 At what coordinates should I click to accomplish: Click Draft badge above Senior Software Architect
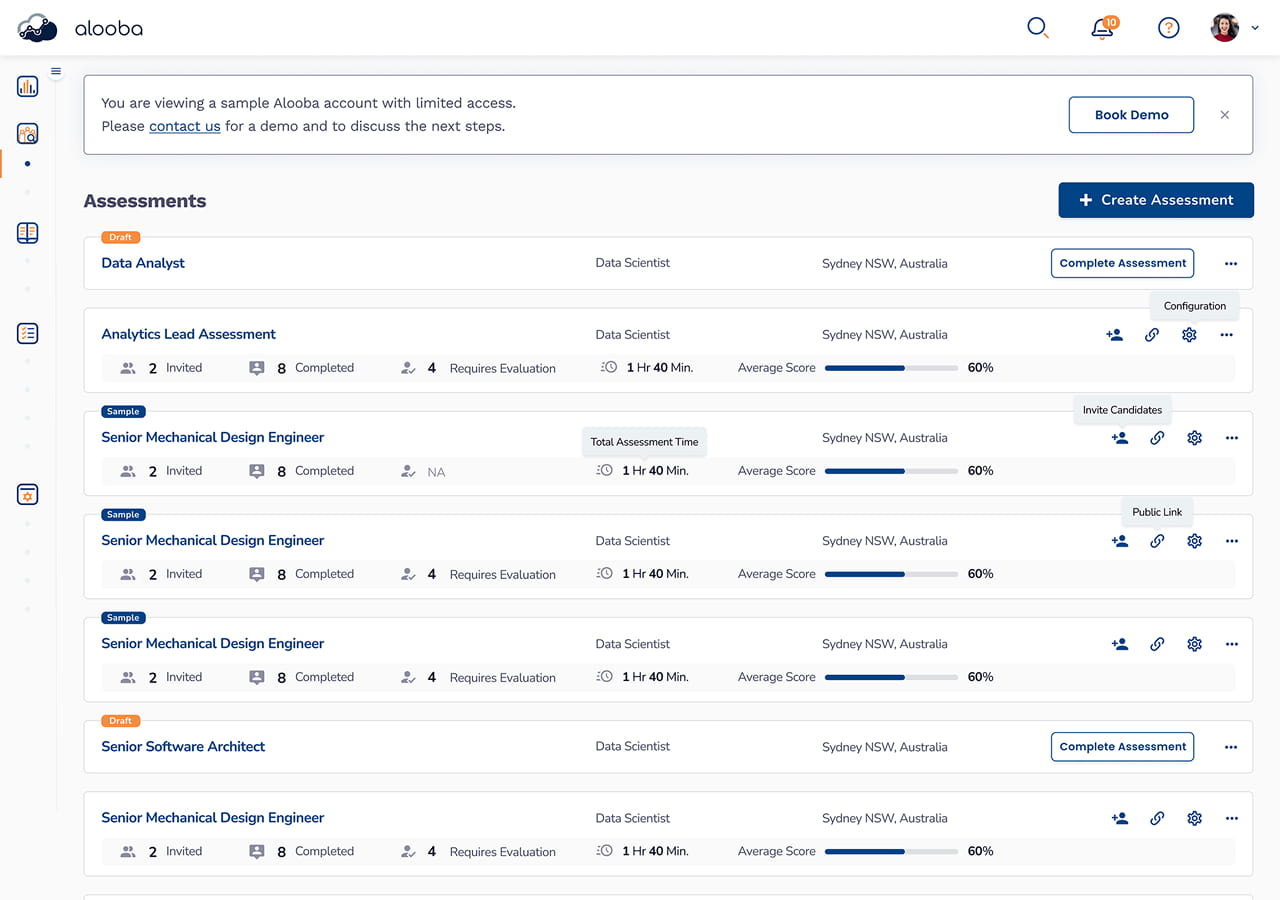coord(120,720)
